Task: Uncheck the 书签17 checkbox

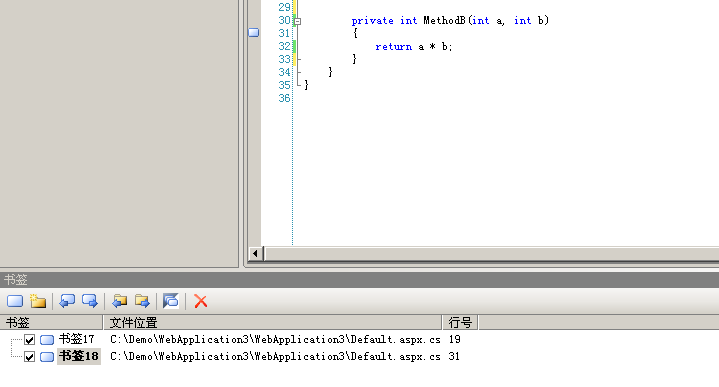Action: (29, 340)
